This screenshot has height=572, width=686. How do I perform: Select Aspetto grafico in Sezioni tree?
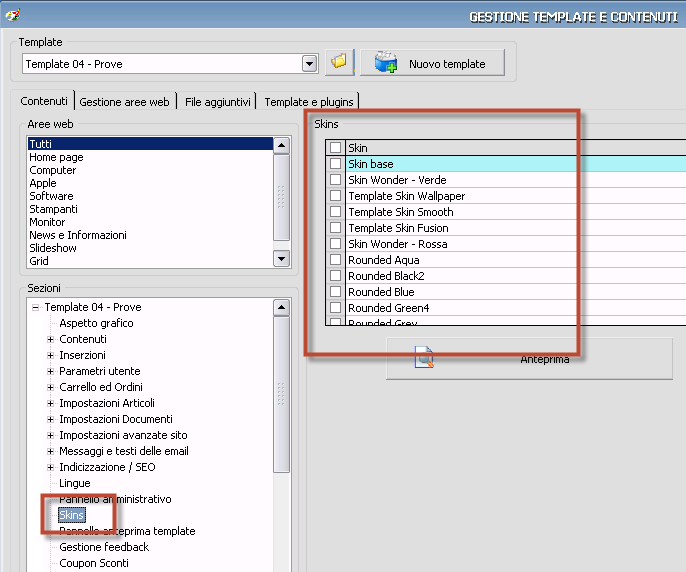coord(96,323)
